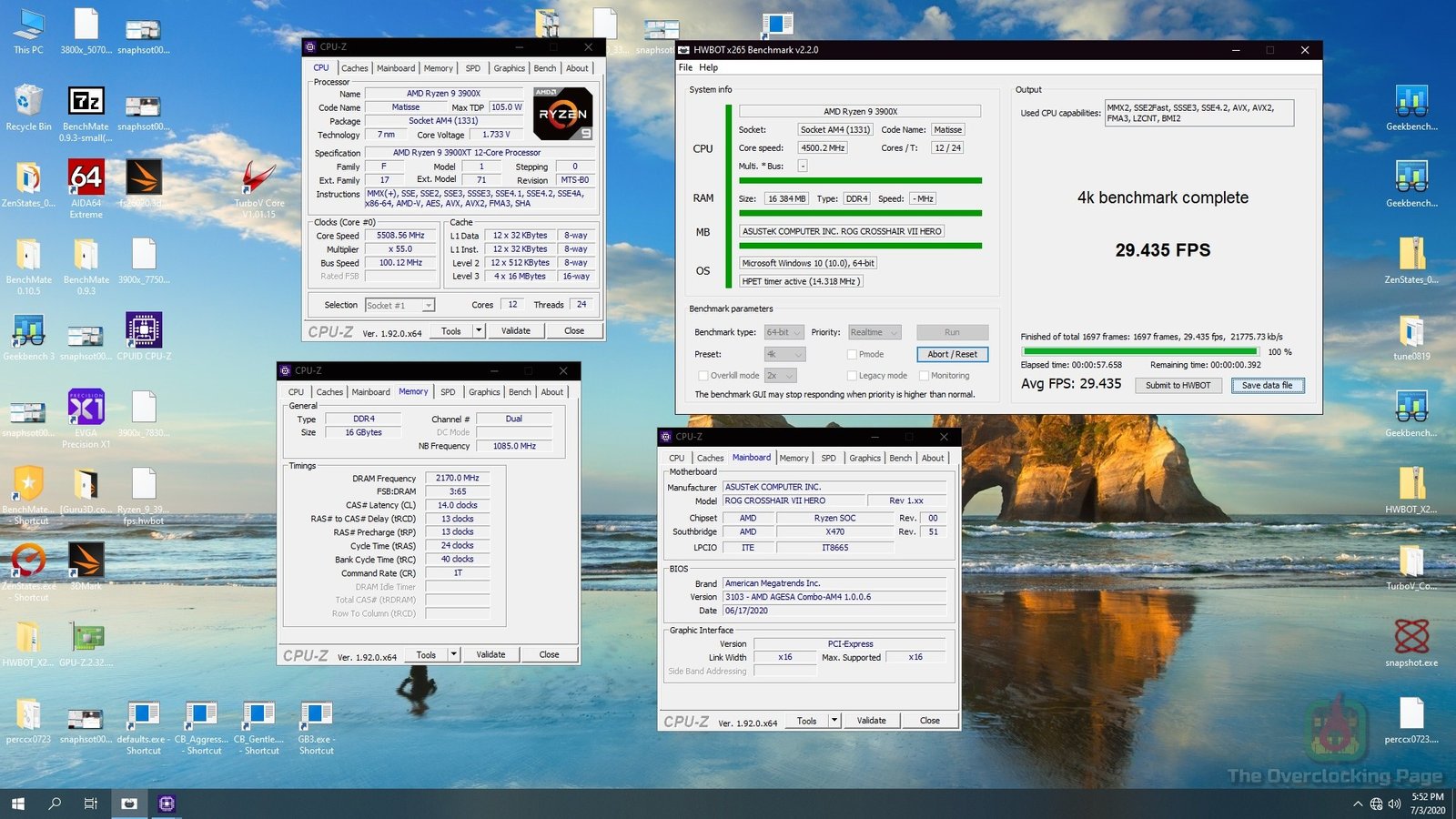Check the Legacy mode option
1456x819 pixels.
852,375
